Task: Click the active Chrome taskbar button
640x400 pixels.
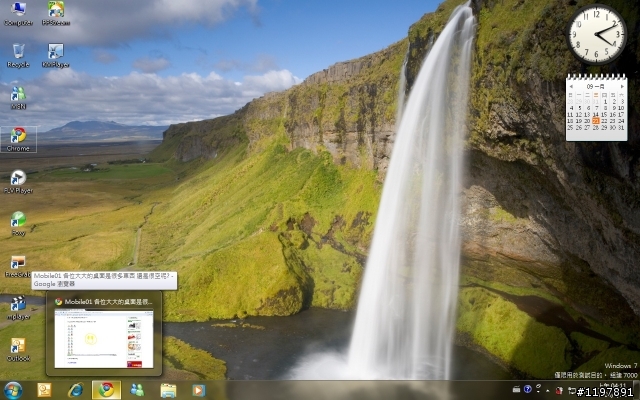Action: (107, 390)
